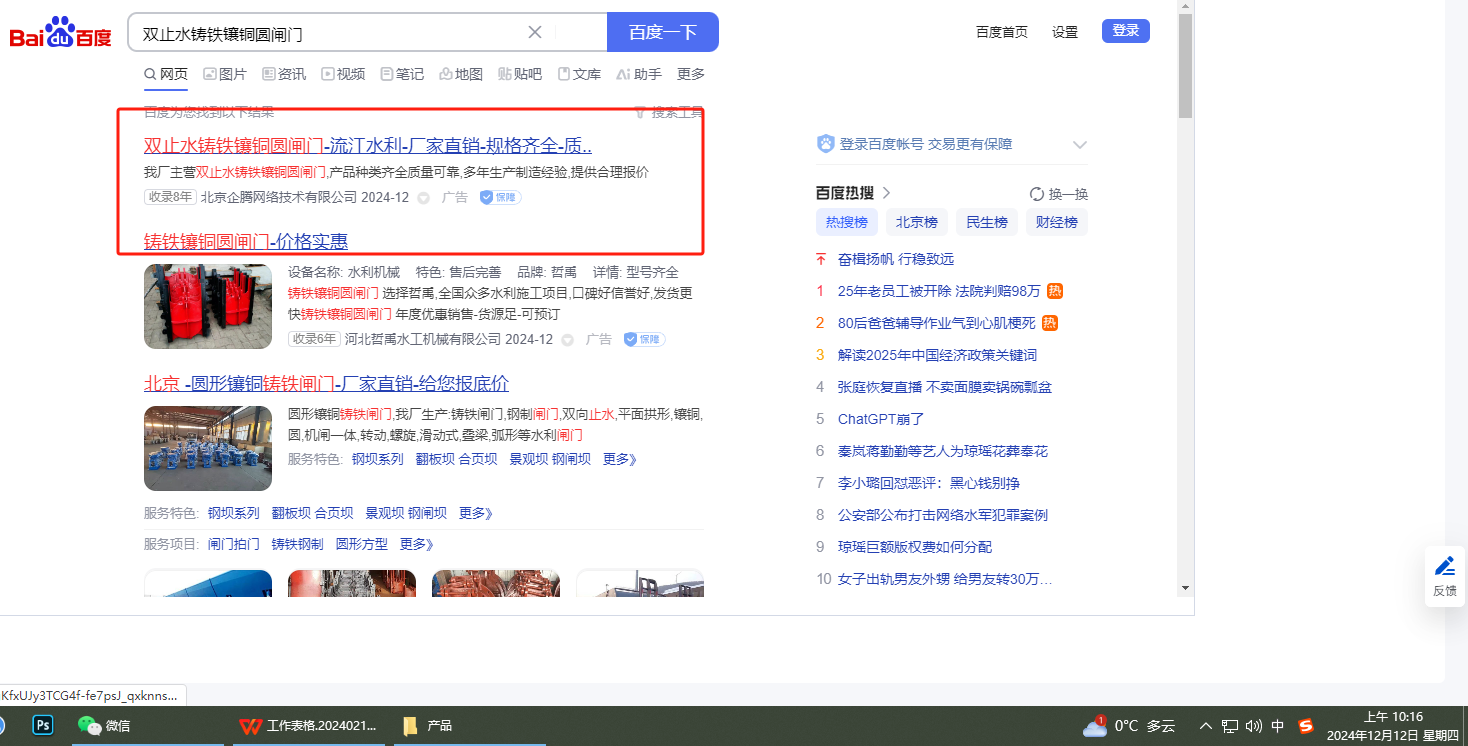Open the weather widget showing 0°C 多云

pos(1129,726)
